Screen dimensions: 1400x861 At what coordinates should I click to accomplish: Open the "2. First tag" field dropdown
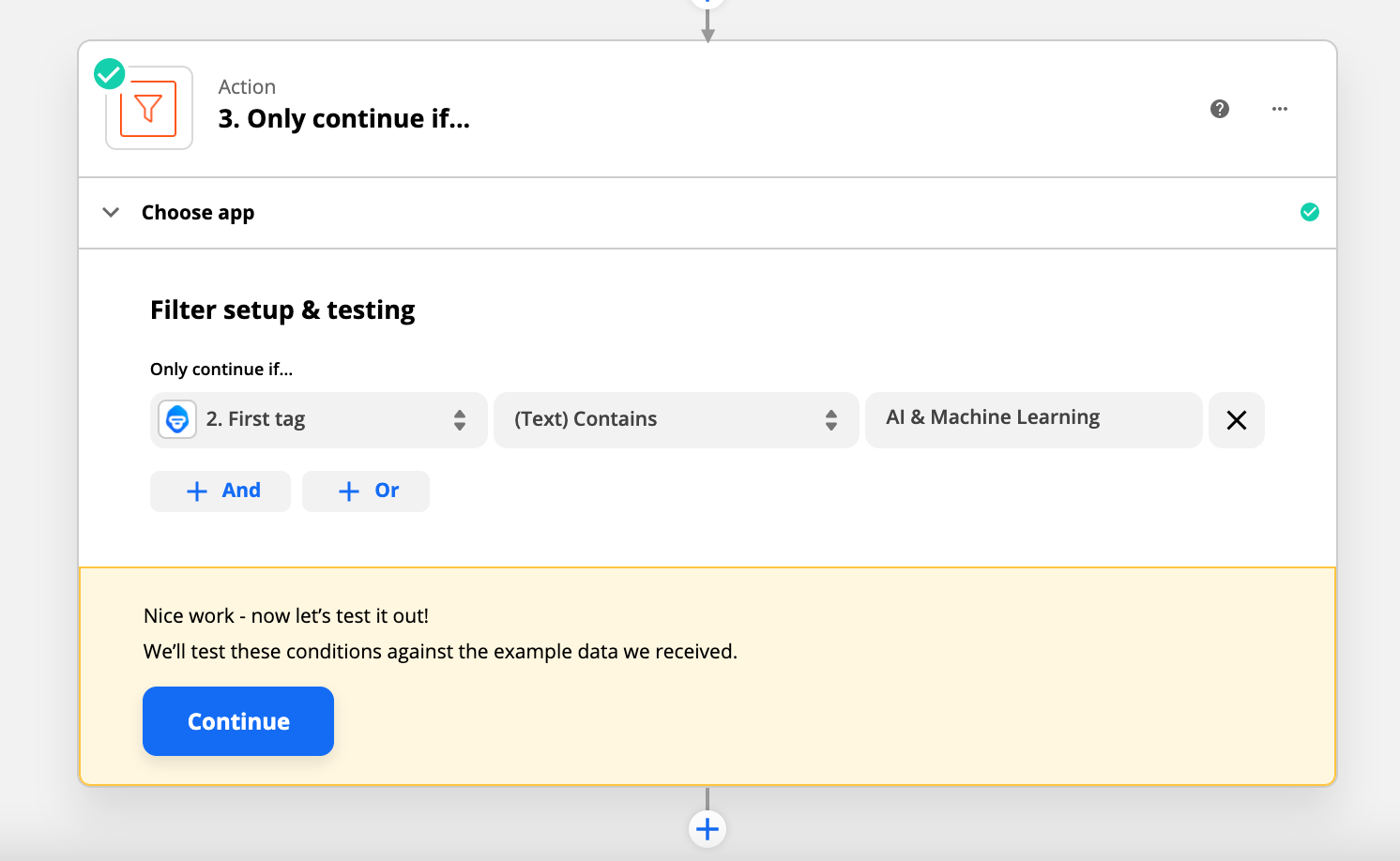(319, 419)
